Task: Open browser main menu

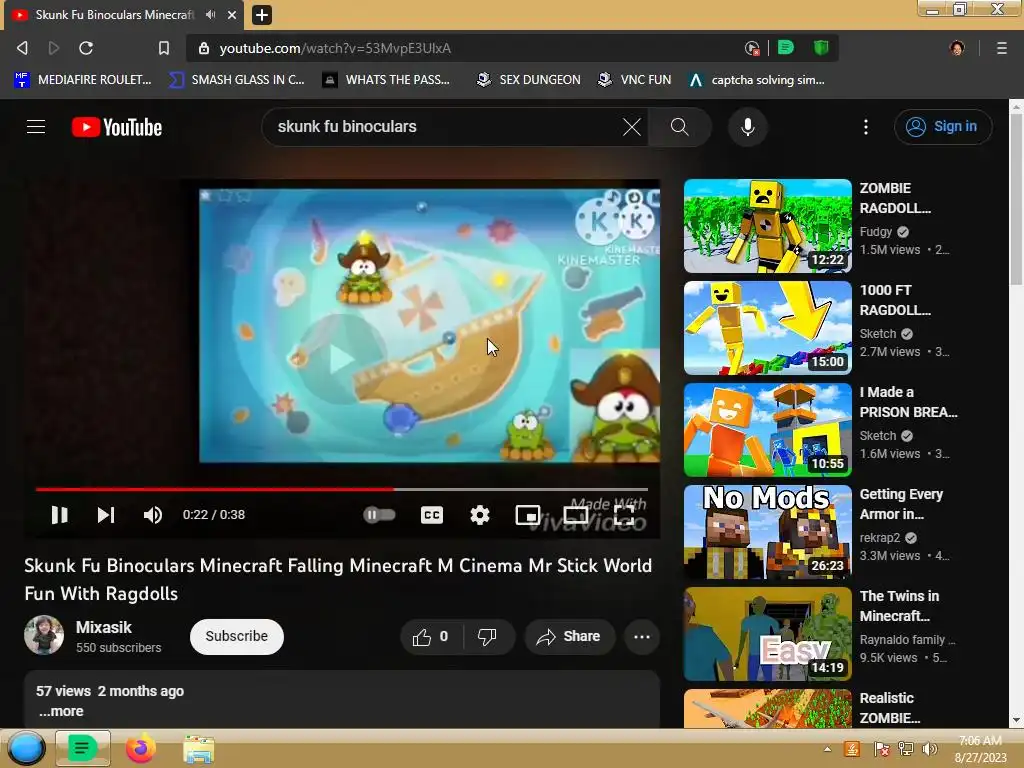Action: point(1002,48)
